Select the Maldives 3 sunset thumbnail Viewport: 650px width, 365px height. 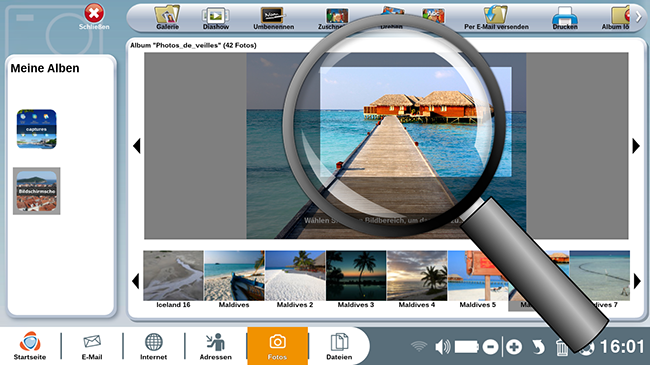tap(356, 279)
